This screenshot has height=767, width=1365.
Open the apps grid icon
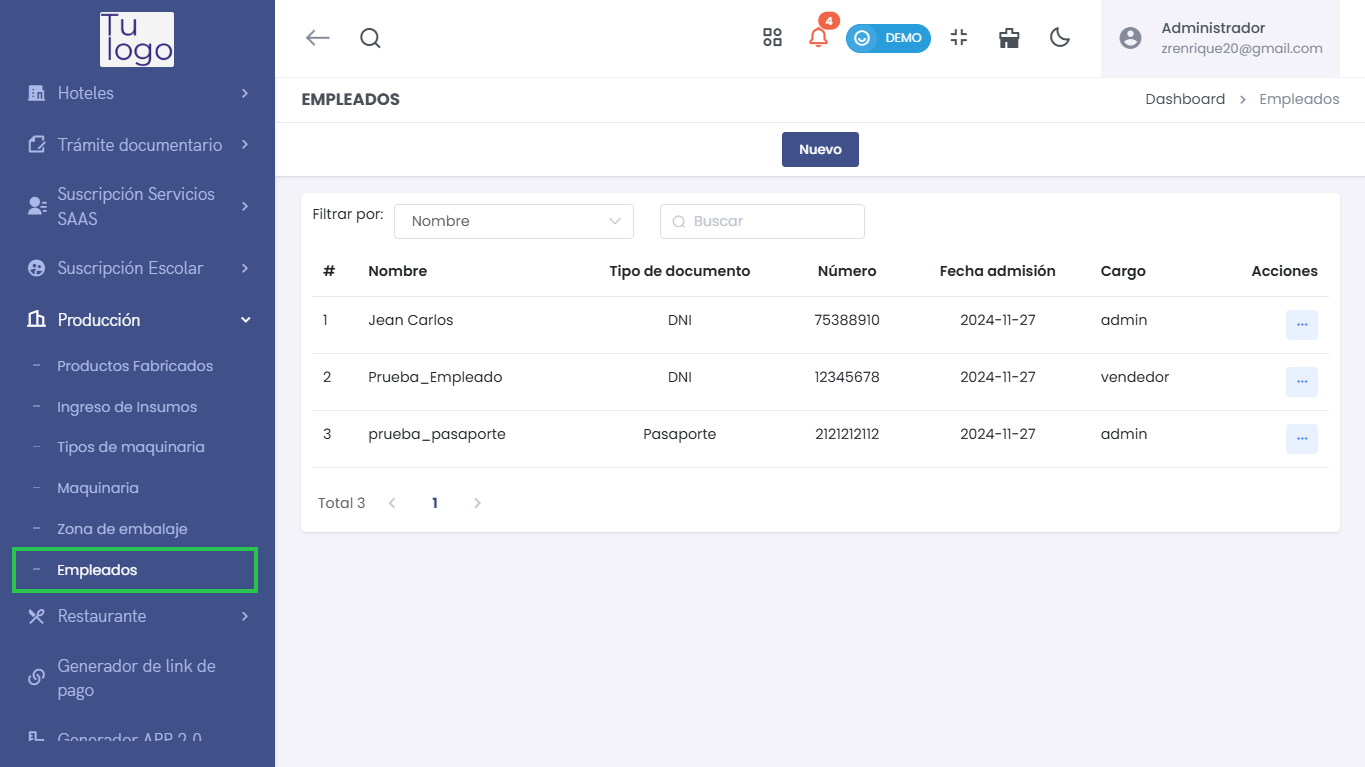tap(772, 38)
